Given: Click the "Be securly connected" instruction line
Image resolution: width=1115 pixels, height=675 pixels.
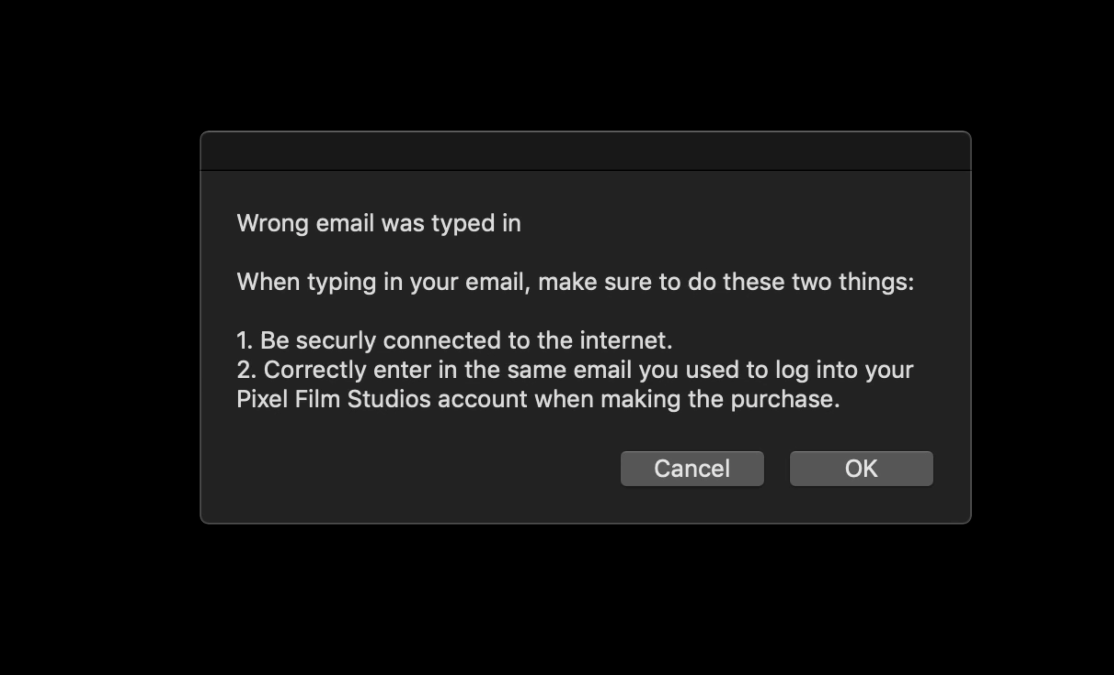Looking at the screenshot, I should pos(454,341).
